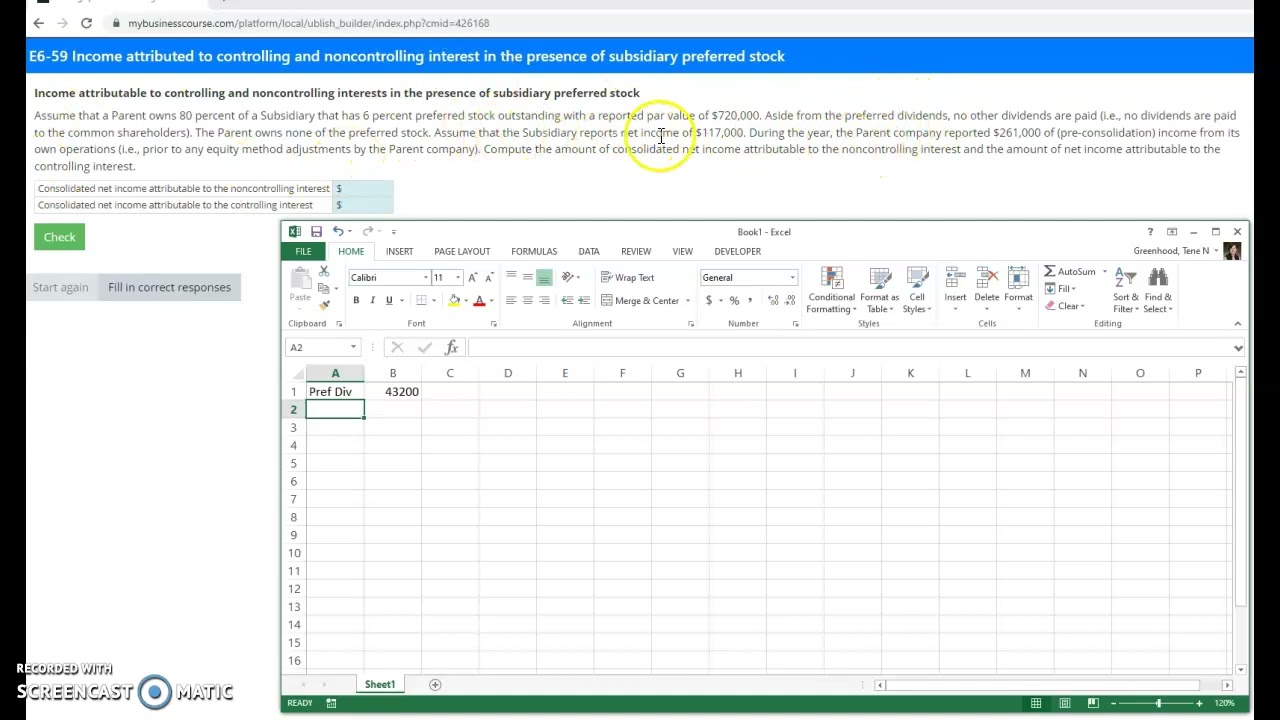Open the font name Calibri dropdown
Image resolution: width=1280 pixels, height=720 pixels.
(x=426, y=277)
